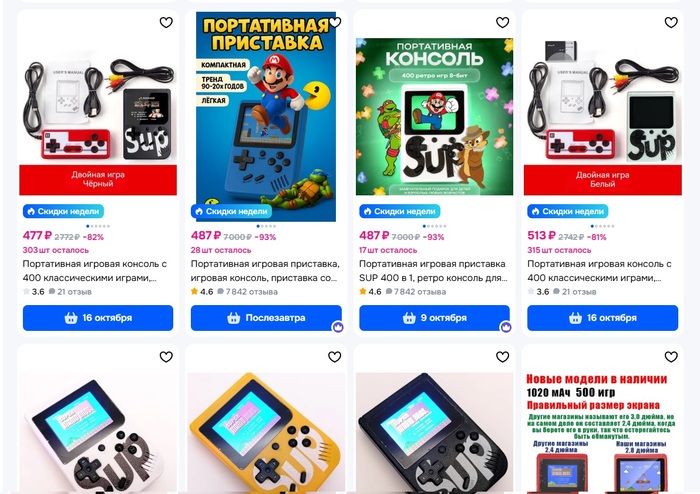The image size is (700, 494).
Task: Open title of SUP 400 в 1 listing
Action: point(433,271)
